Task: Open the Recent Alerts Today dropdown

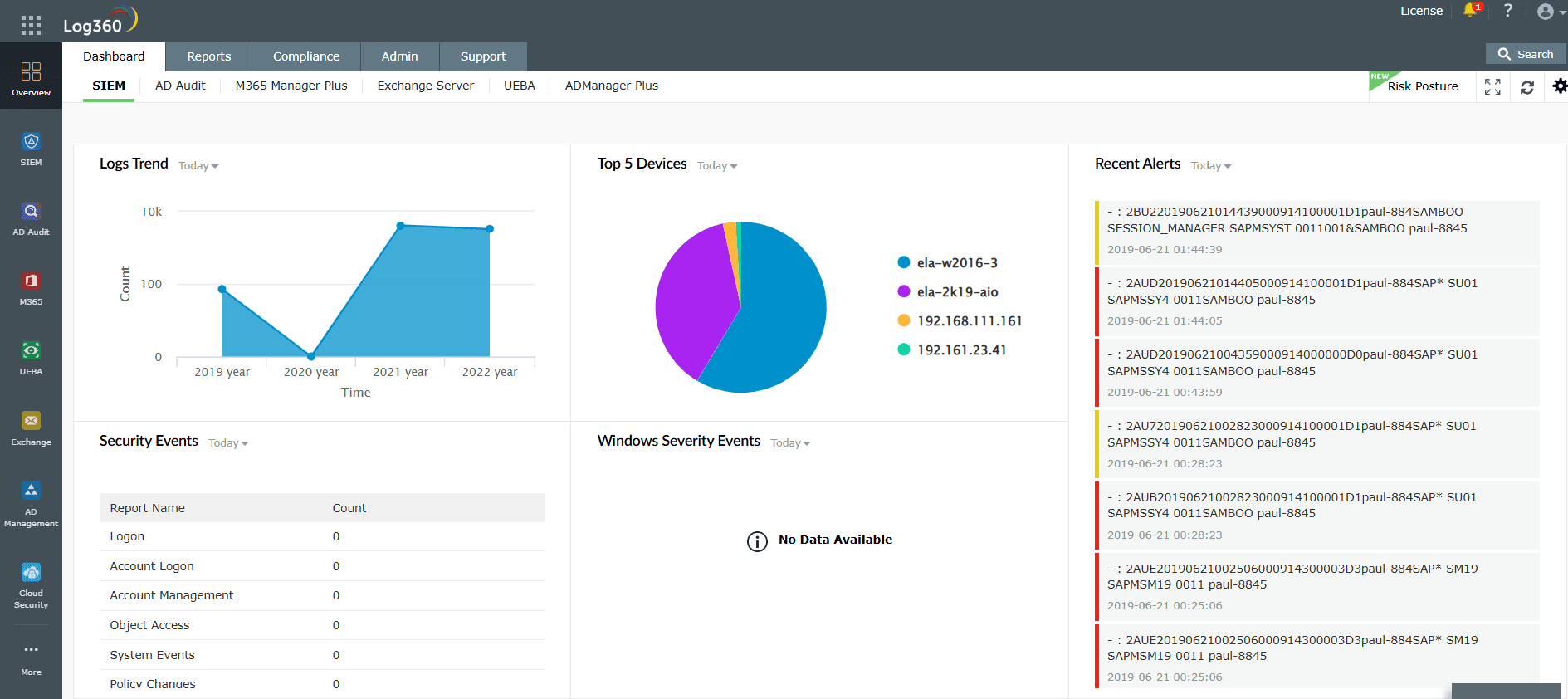Action: [x=1211, y=166]
